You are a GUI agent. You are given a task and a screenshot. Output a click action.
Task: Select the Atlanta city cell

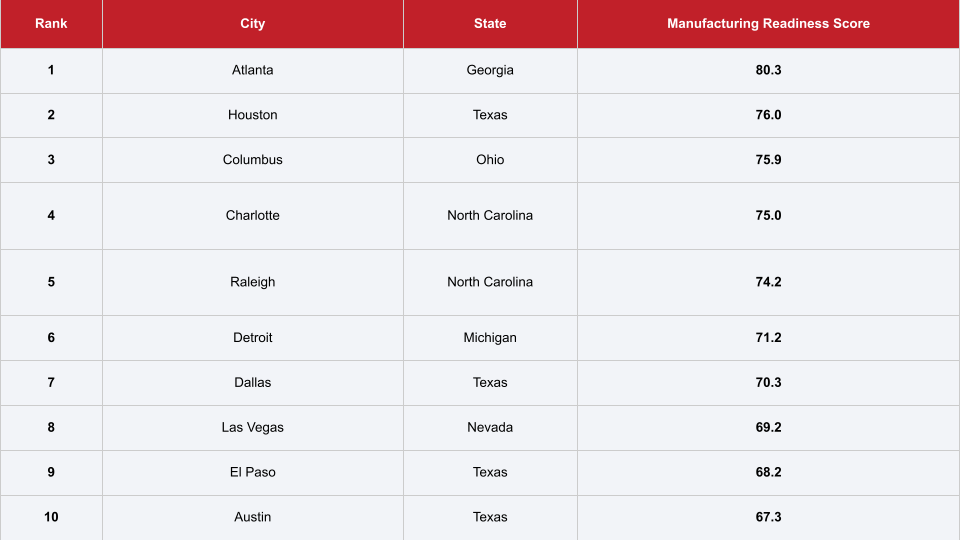point(253,70)
